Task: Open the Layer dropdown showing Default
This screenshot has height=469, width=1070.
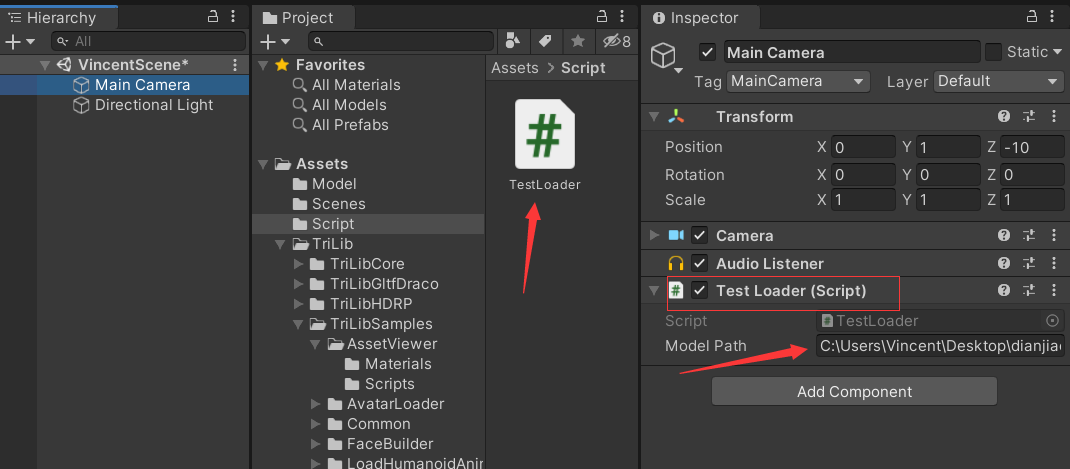Action: [x=998, y=81]
